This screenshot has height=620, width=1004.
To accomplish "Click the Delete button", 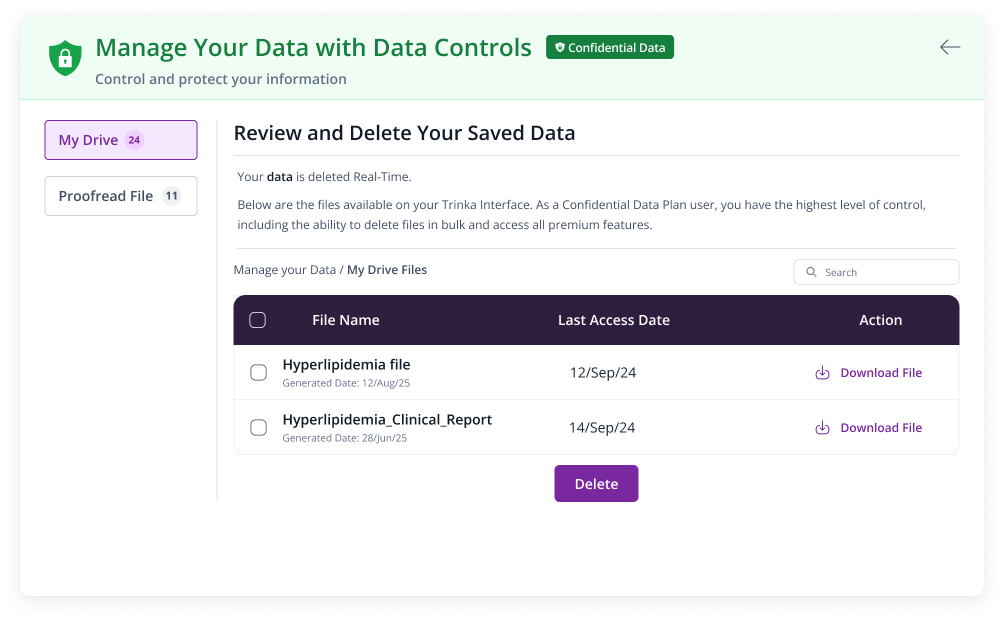I will 596,483.
